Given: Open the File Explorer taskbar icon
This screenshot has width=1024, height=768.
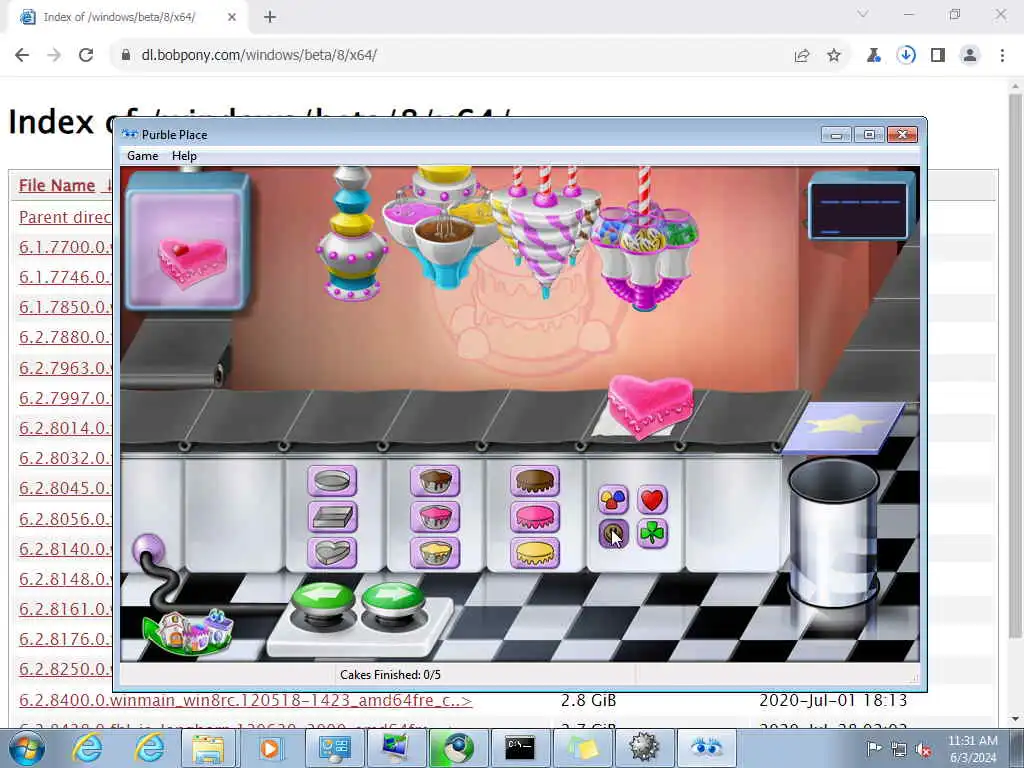Looking at the screenshot, I should (x=208, y=748).
